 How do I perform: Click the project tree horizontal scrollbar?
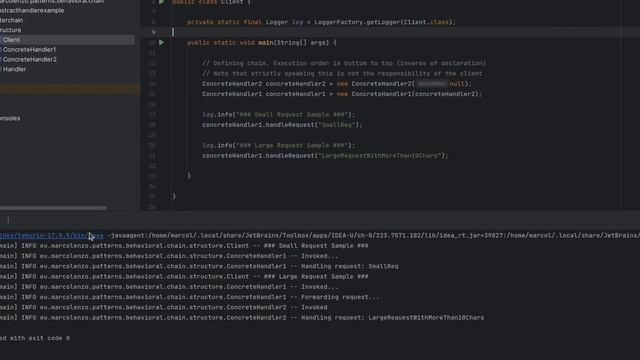tap(53, 208)
